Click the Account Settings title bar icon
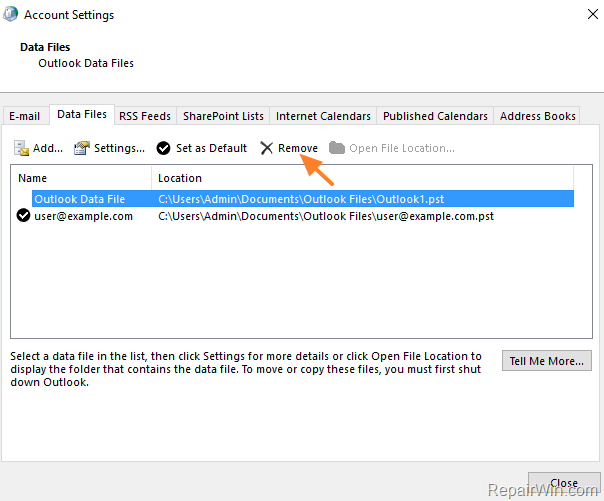Image resolution: width=604 pixels, height=501 pixels. coord(10,14)
